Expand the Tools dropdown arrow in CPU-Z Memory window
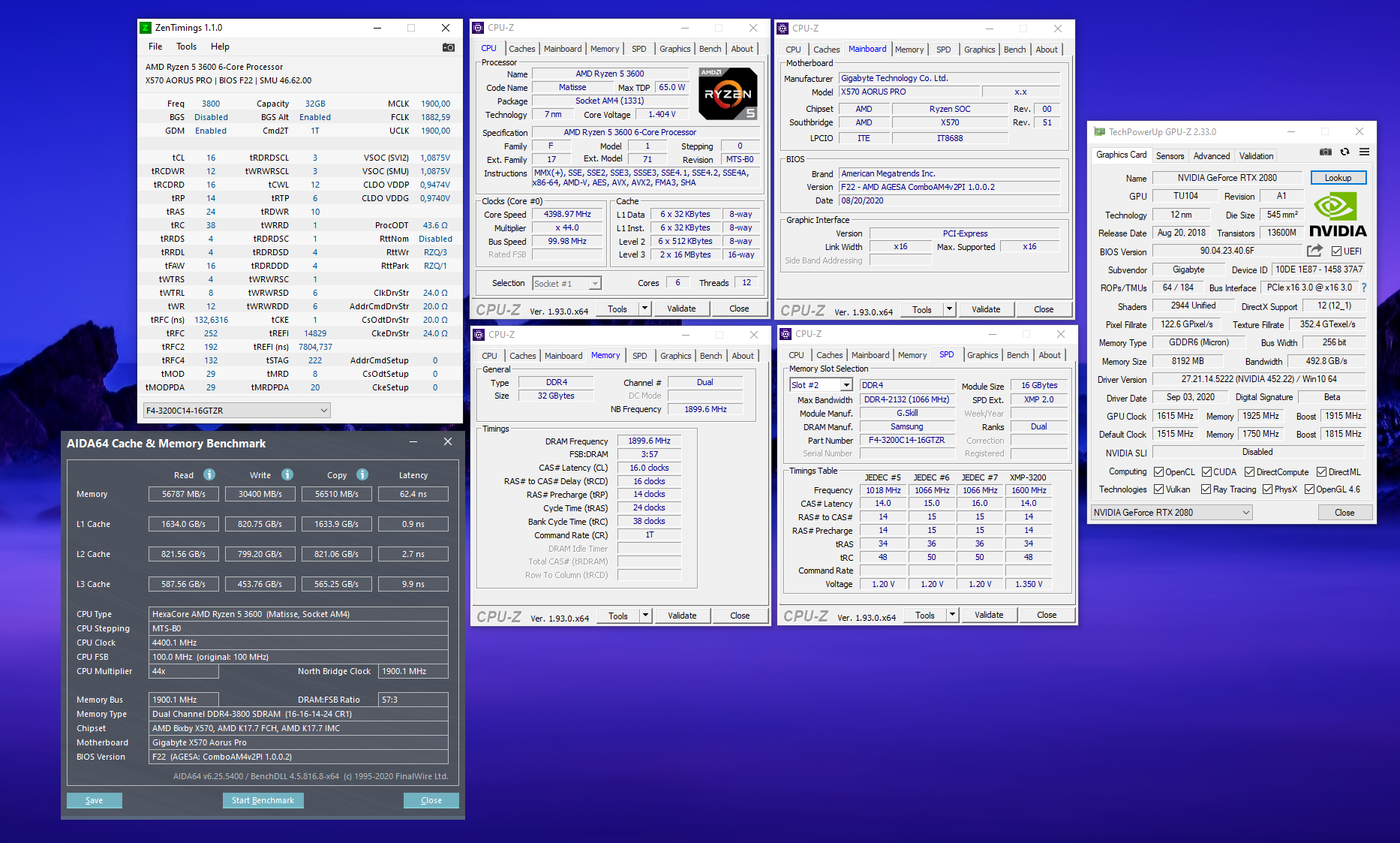The height and width of the screenshot is (843, 1400). tap(645, 616)
